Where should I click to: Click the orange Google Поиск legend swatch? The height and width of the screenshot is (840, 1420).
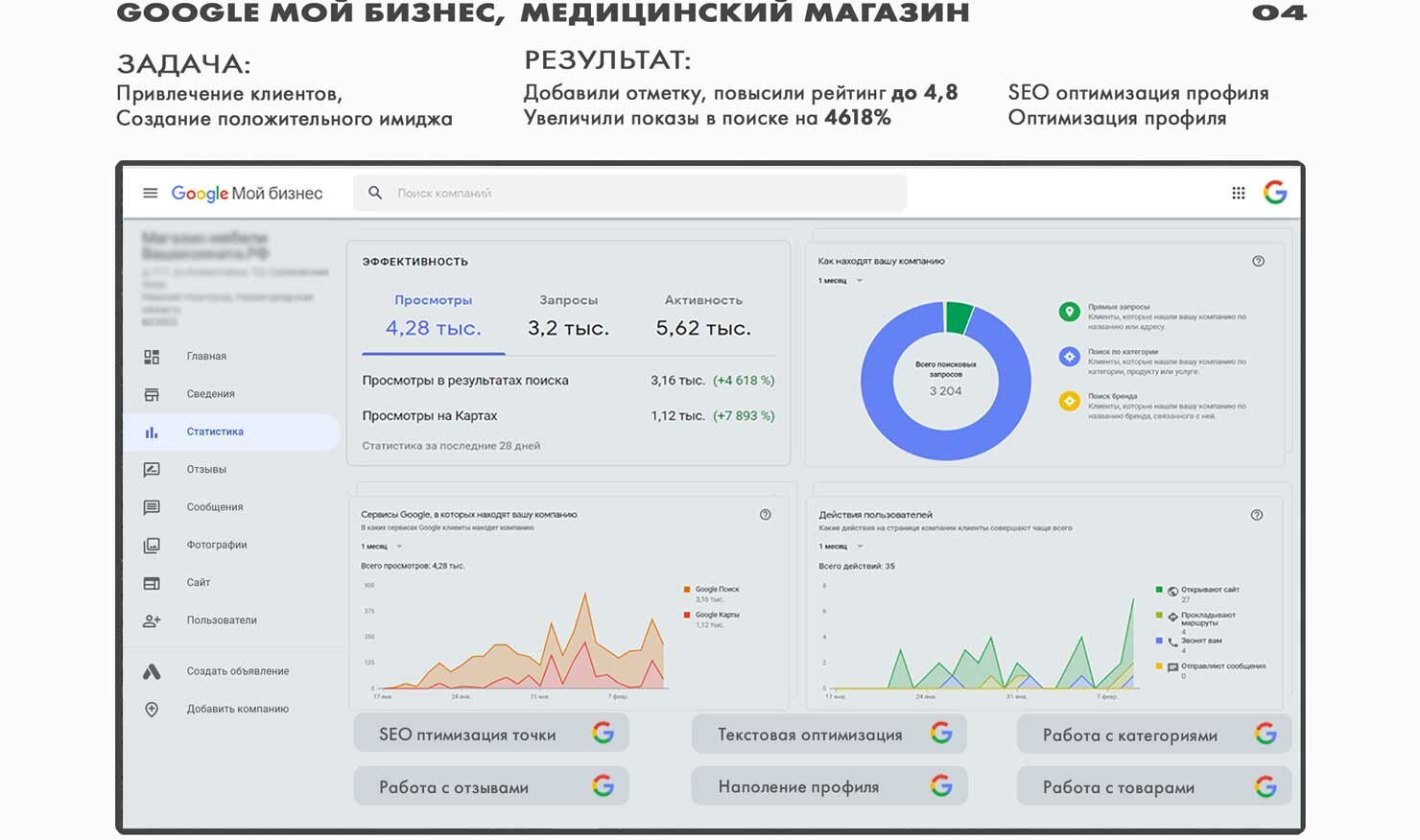point(687,589)
